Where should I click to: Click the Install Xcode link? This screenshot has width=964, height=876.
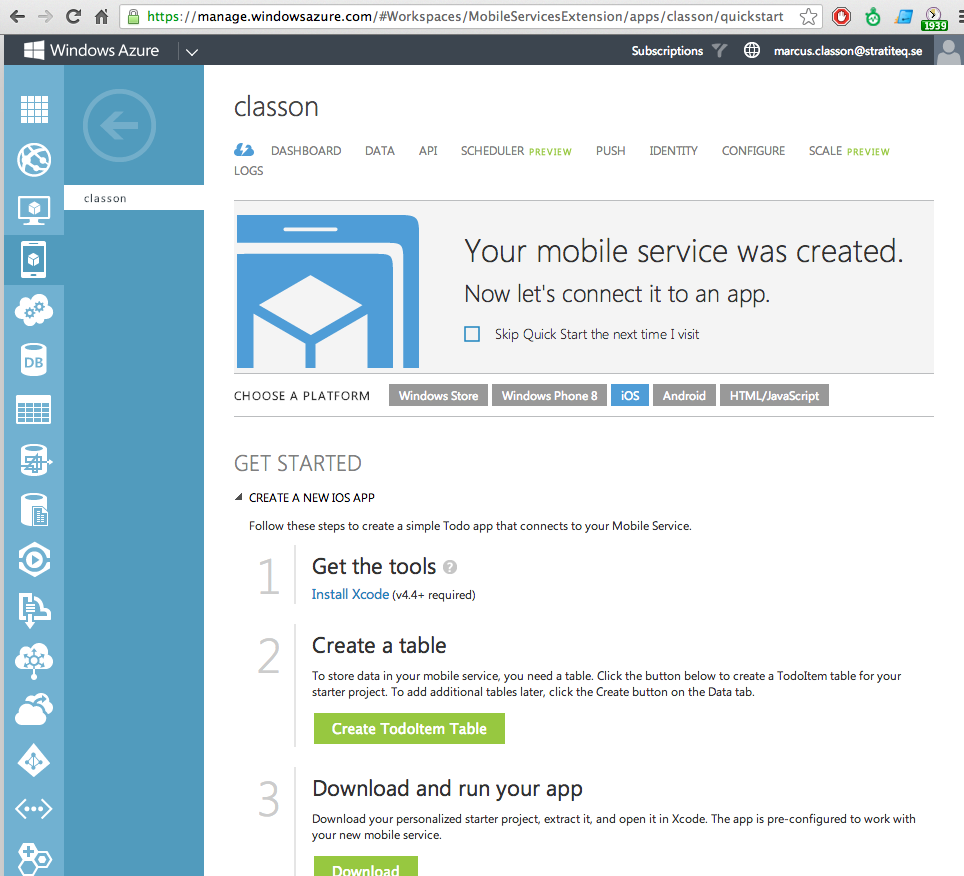tap(350, 594)
